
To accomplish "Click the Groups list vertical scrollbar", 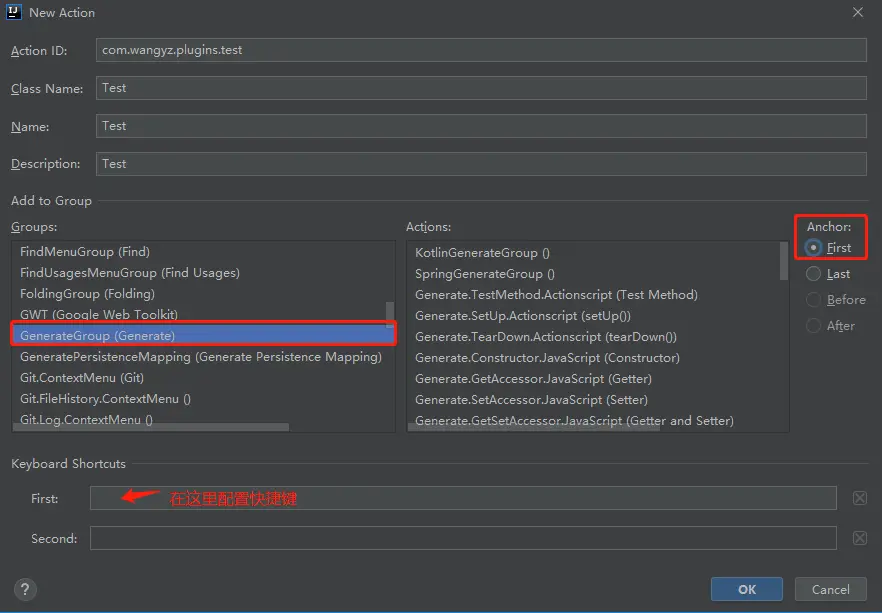I will coord(390,315).
